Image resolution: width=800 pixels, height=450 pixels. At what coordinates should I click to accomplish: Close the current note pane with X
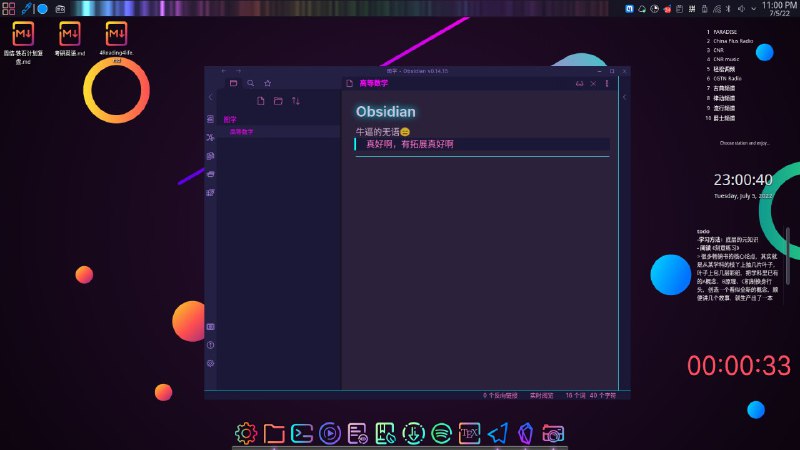pyautogui.click(x=593, y=83)
